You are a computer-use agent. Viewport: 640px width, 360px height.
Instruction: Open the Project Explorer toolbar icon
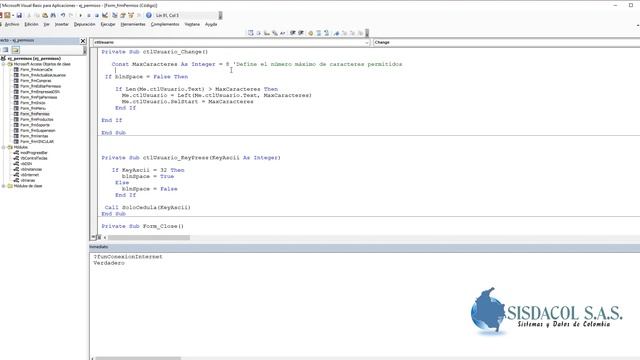[x=115, y=15]
